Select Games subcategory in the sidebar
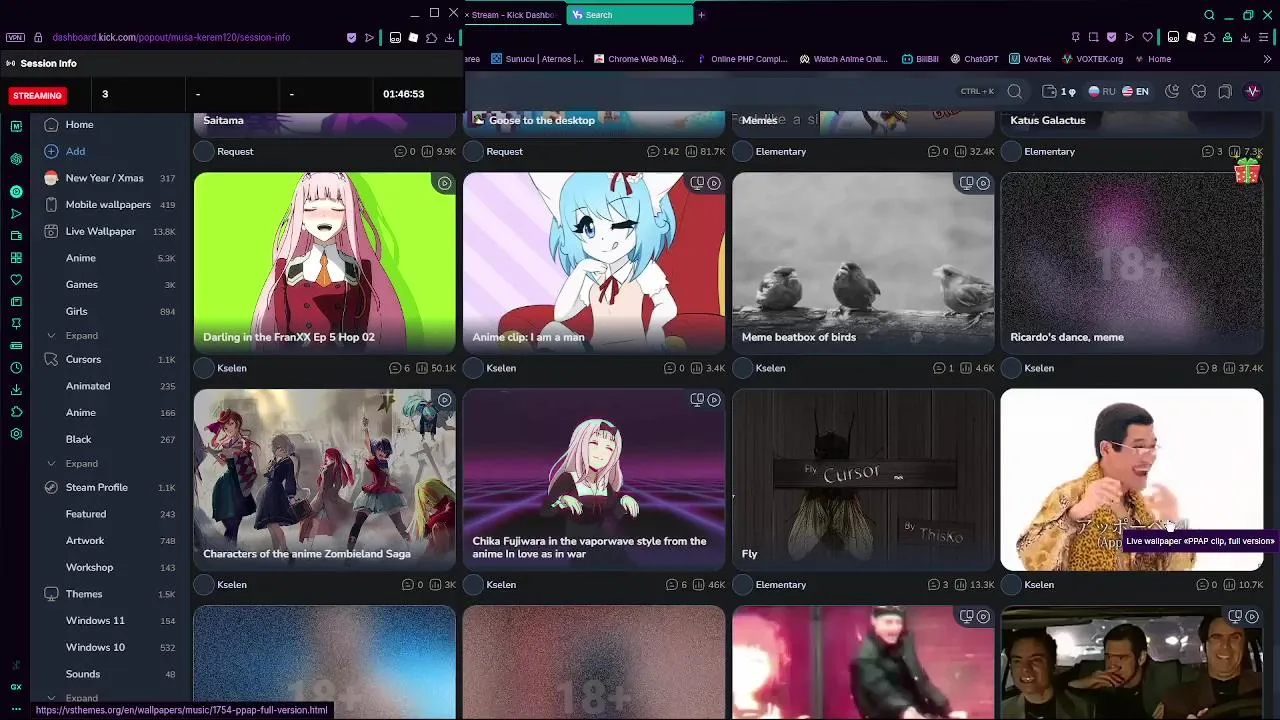Image resolution: width=1280 pixels, height=720 pixels. [x=82, y=285]
